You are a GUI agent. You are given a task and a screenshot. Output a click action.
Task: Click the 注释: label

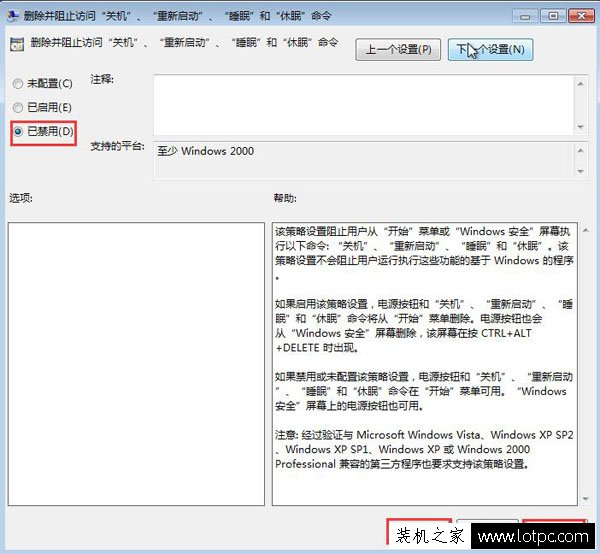(x=102, y=79)
